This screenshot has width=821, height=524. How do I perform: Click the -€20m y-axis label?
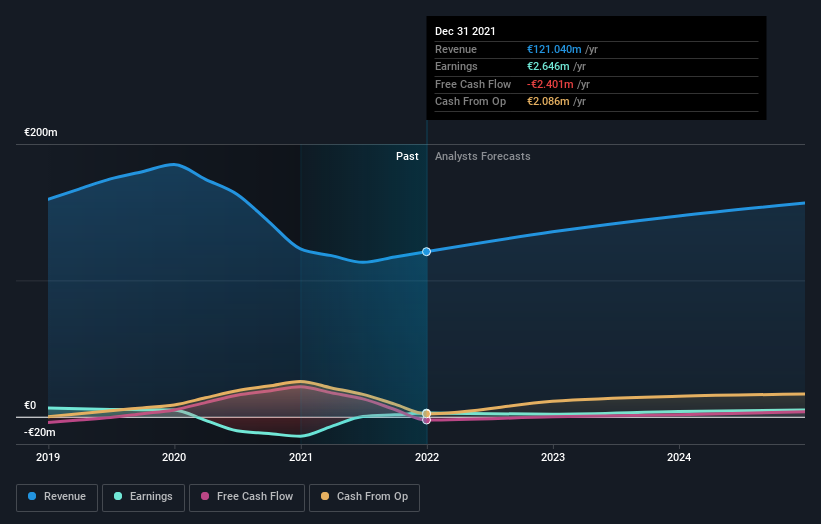click(40, 432)
